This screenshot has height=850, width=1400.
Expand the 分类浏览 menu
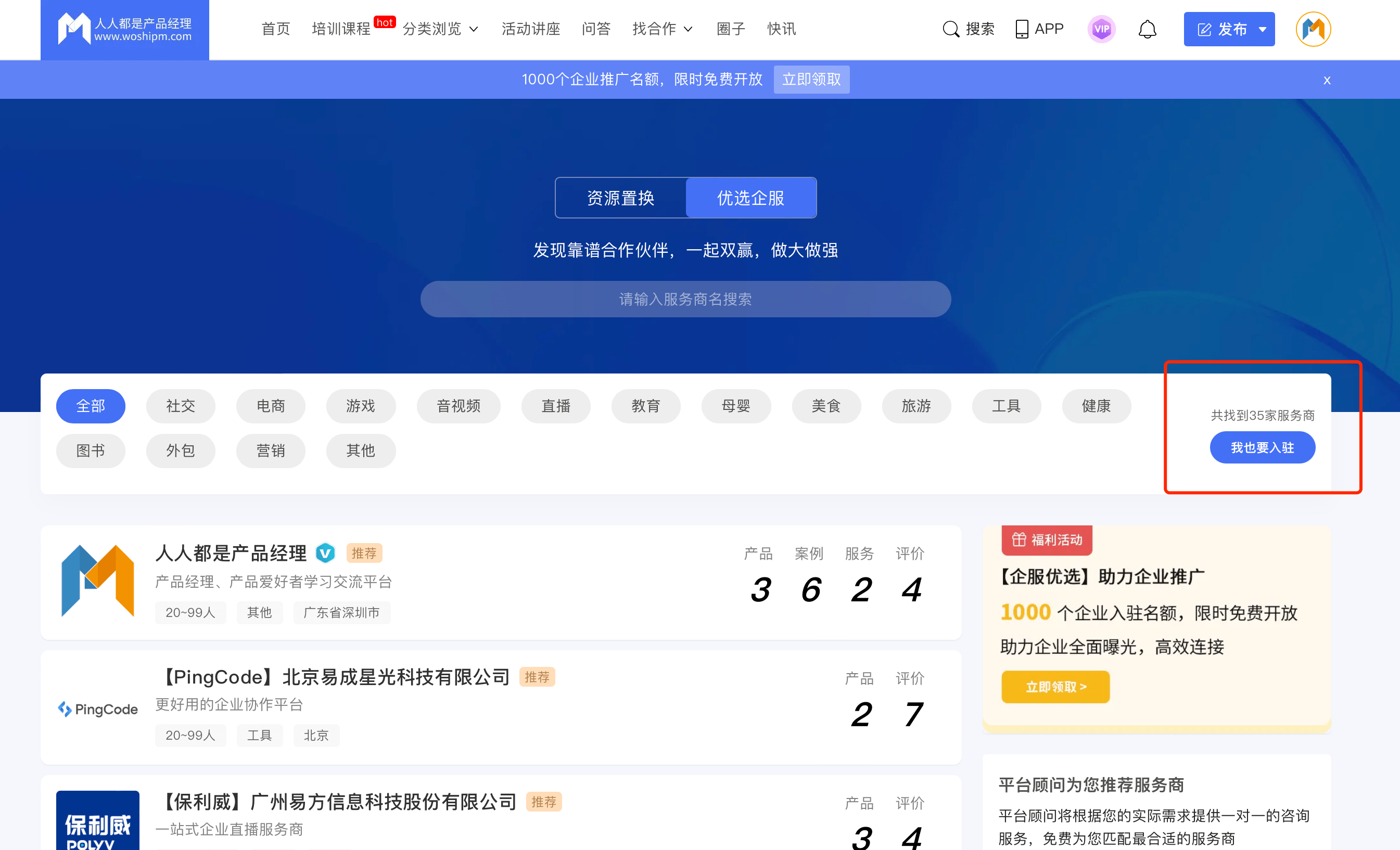point(440,29)
